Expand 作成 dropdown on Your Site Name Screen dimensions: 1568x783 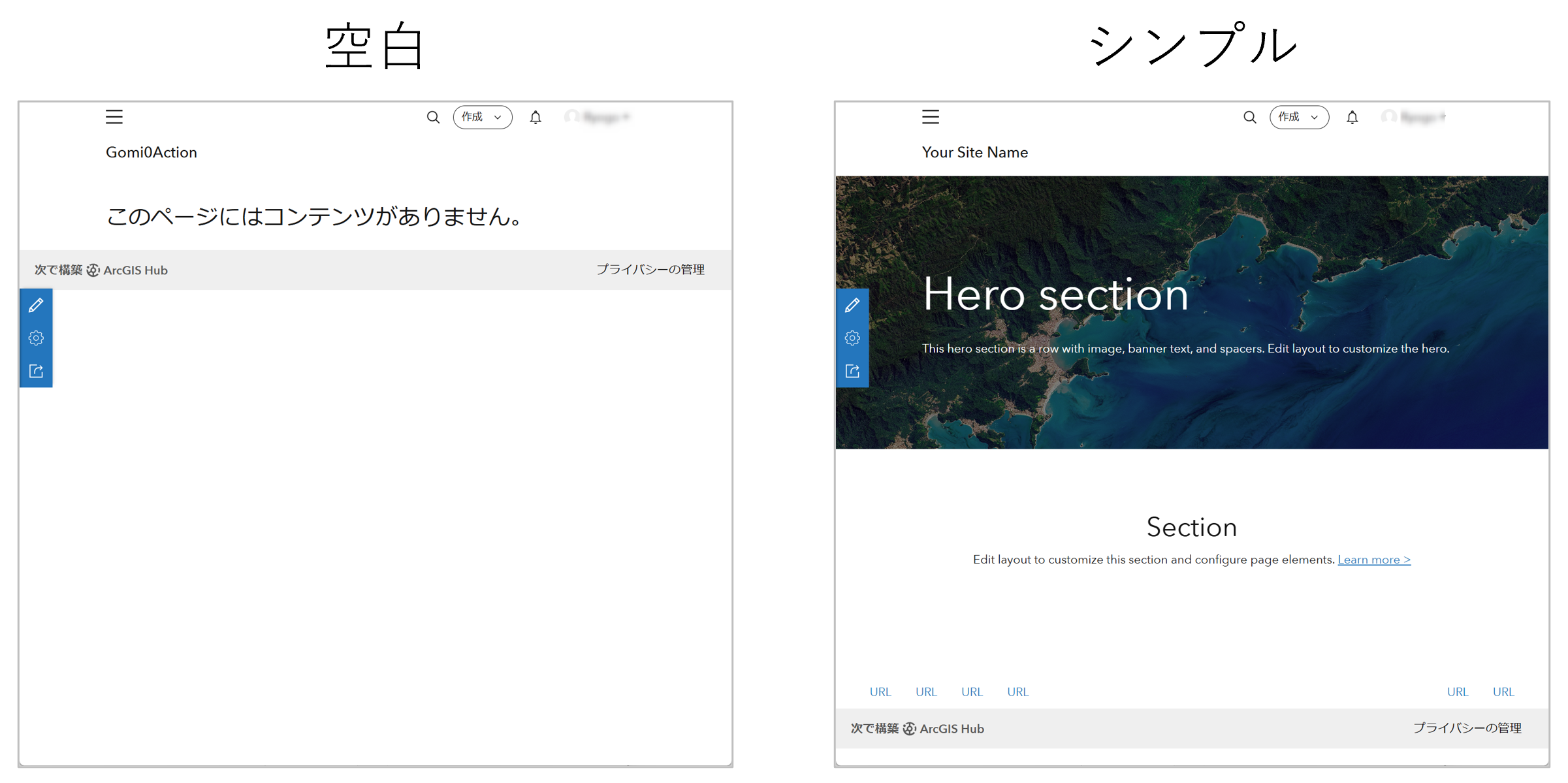(1298, 117)
